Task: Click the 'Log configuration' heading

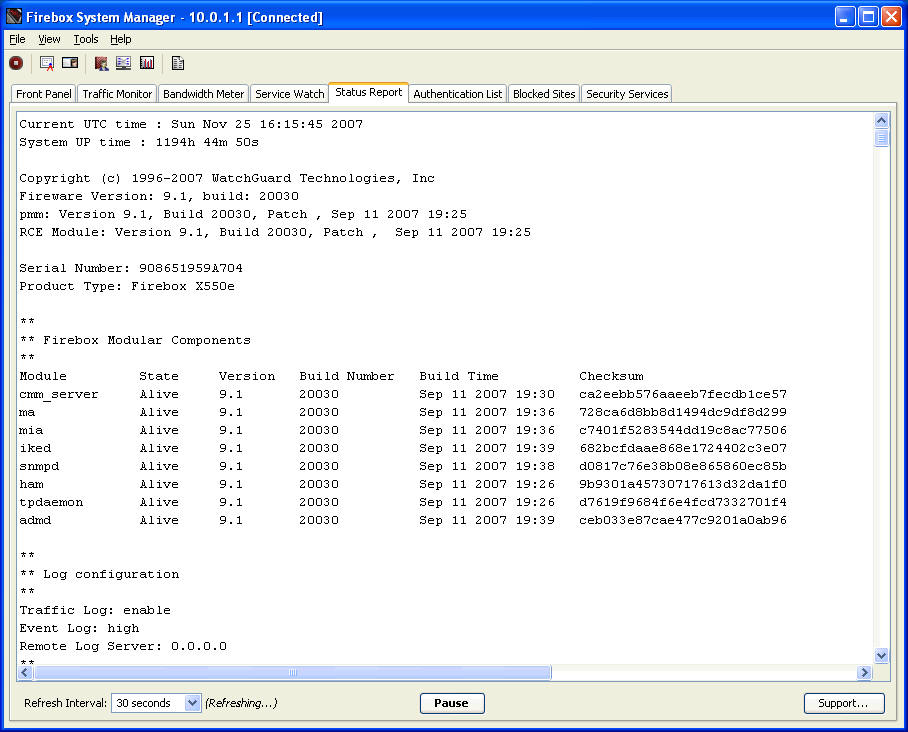Action: [x=111, y=574]
